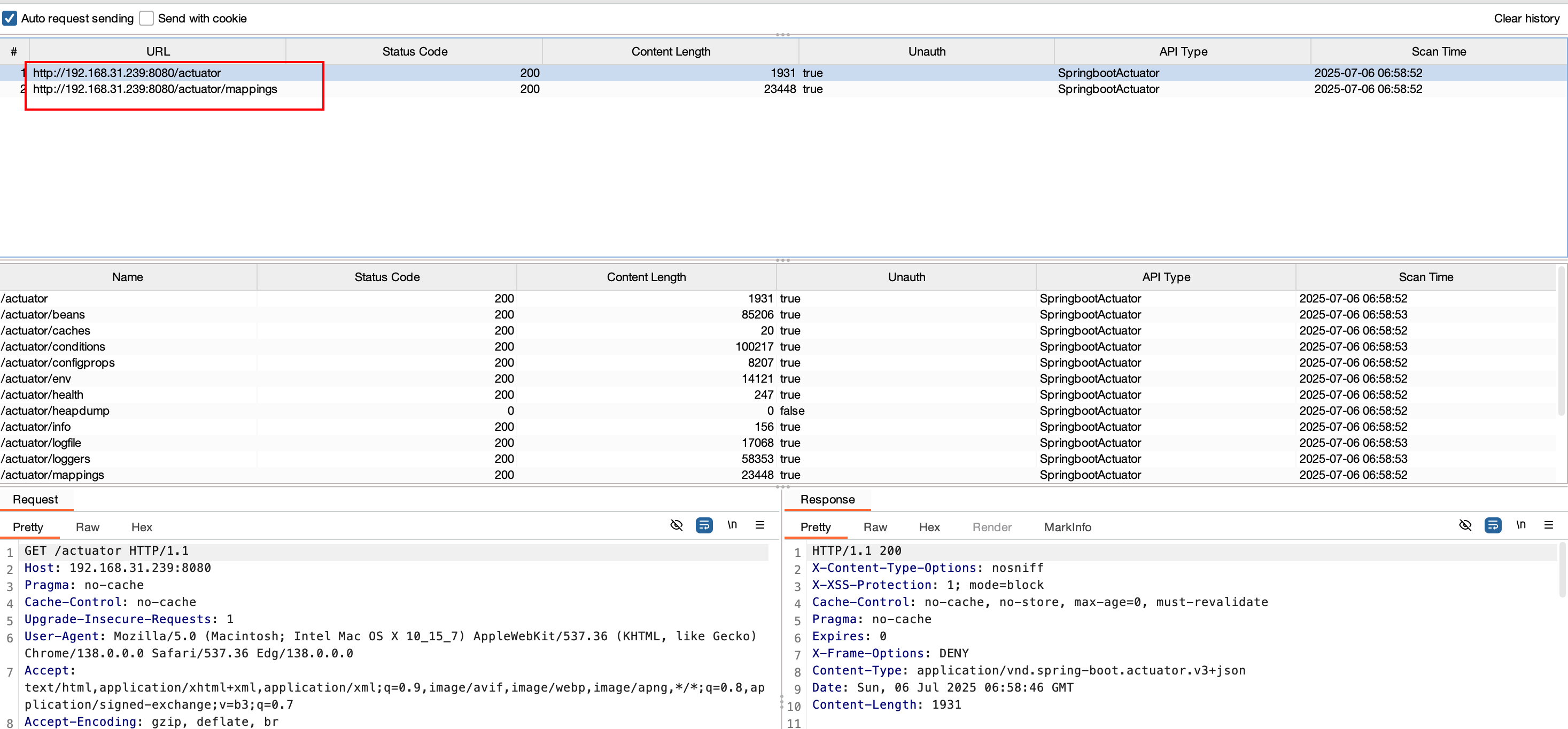Toggle hide non-printable icon in Request panel
The height and width of the screenshot is (729, 1568).
(x=676, y=525)
